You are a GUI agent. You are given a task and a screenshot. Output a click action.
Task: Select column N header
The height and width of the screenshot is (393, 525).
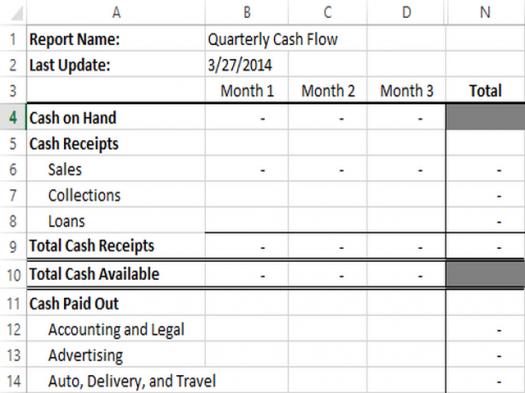click(485, 12)
